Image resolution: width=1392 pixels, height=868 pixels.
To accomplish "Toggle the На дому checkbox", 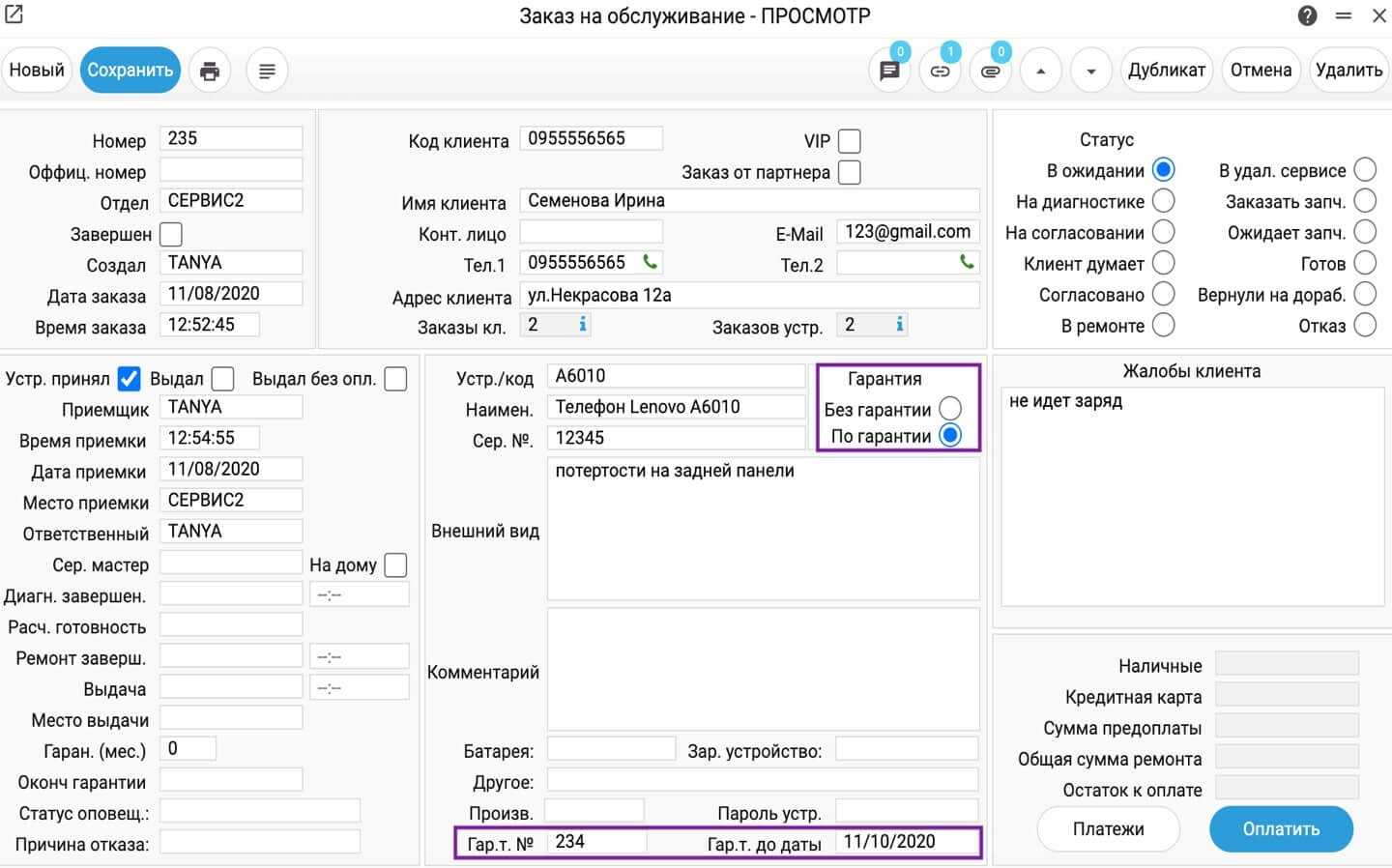I will tap(395, 564).
